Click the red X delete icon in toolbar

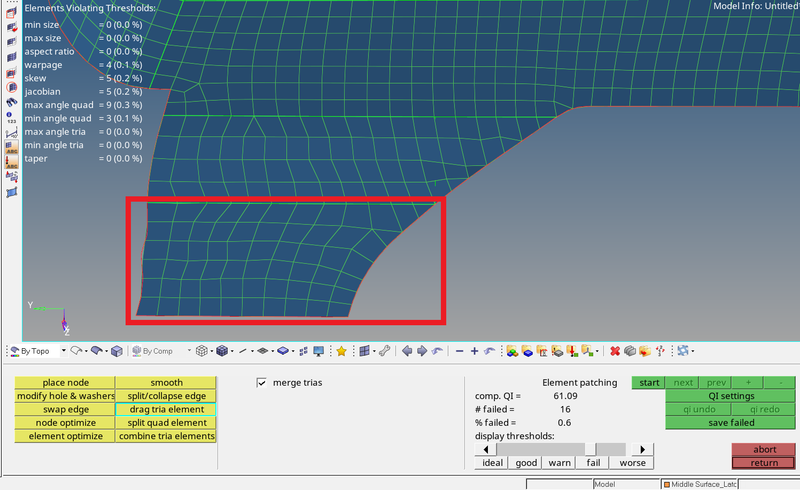tap(615, 351)
